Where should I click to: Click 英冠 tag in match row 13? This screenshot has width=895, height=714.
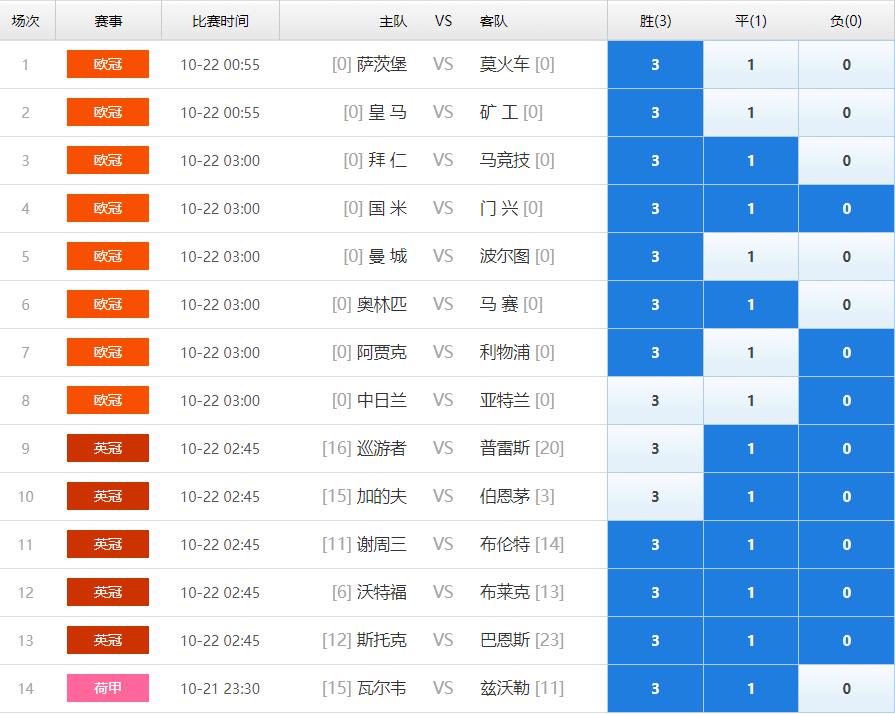108,639
